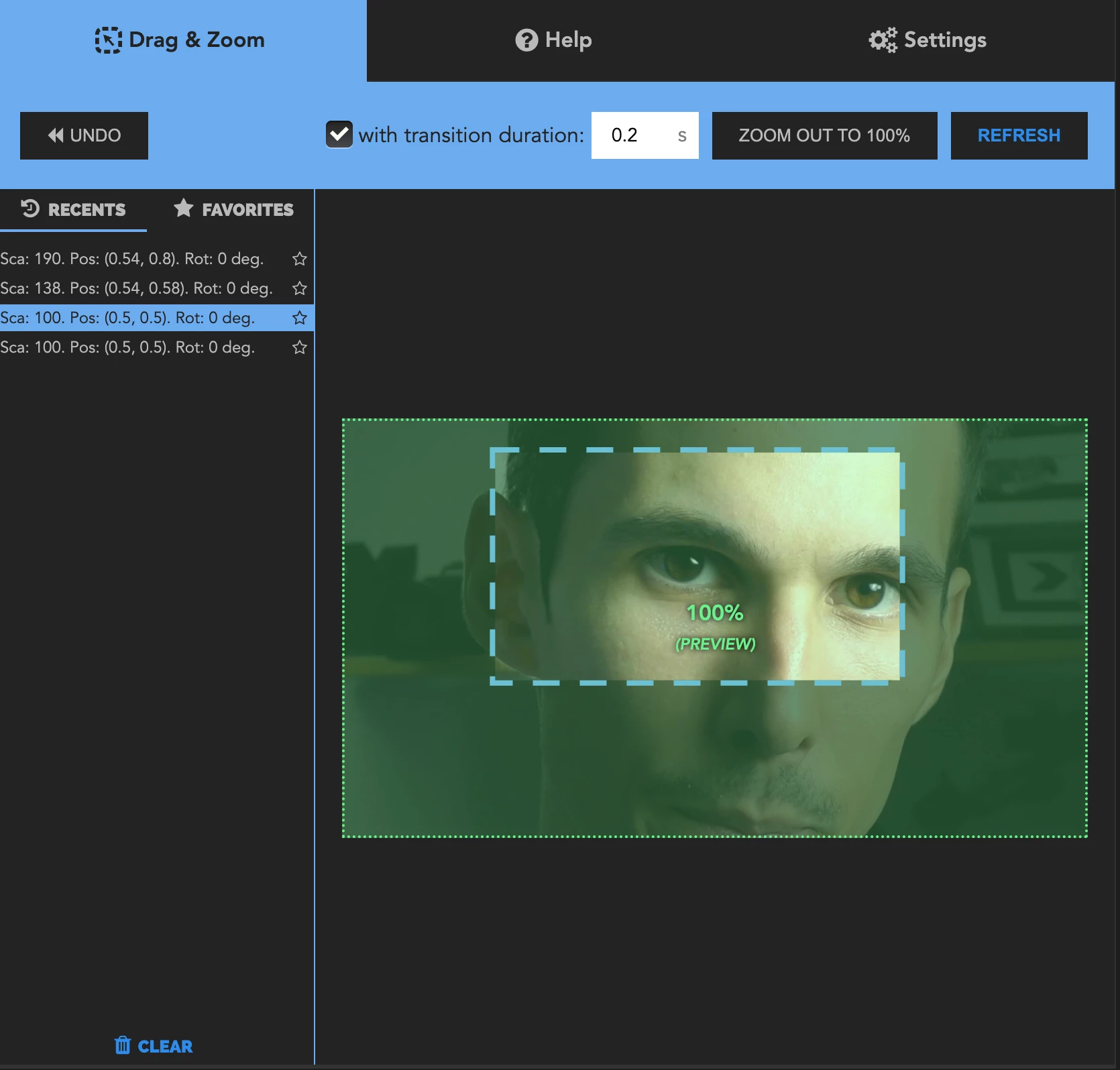Click star on highlighted Sca: 100 row
Viewport: 1120px width, 1070px height.
(300, 318)
